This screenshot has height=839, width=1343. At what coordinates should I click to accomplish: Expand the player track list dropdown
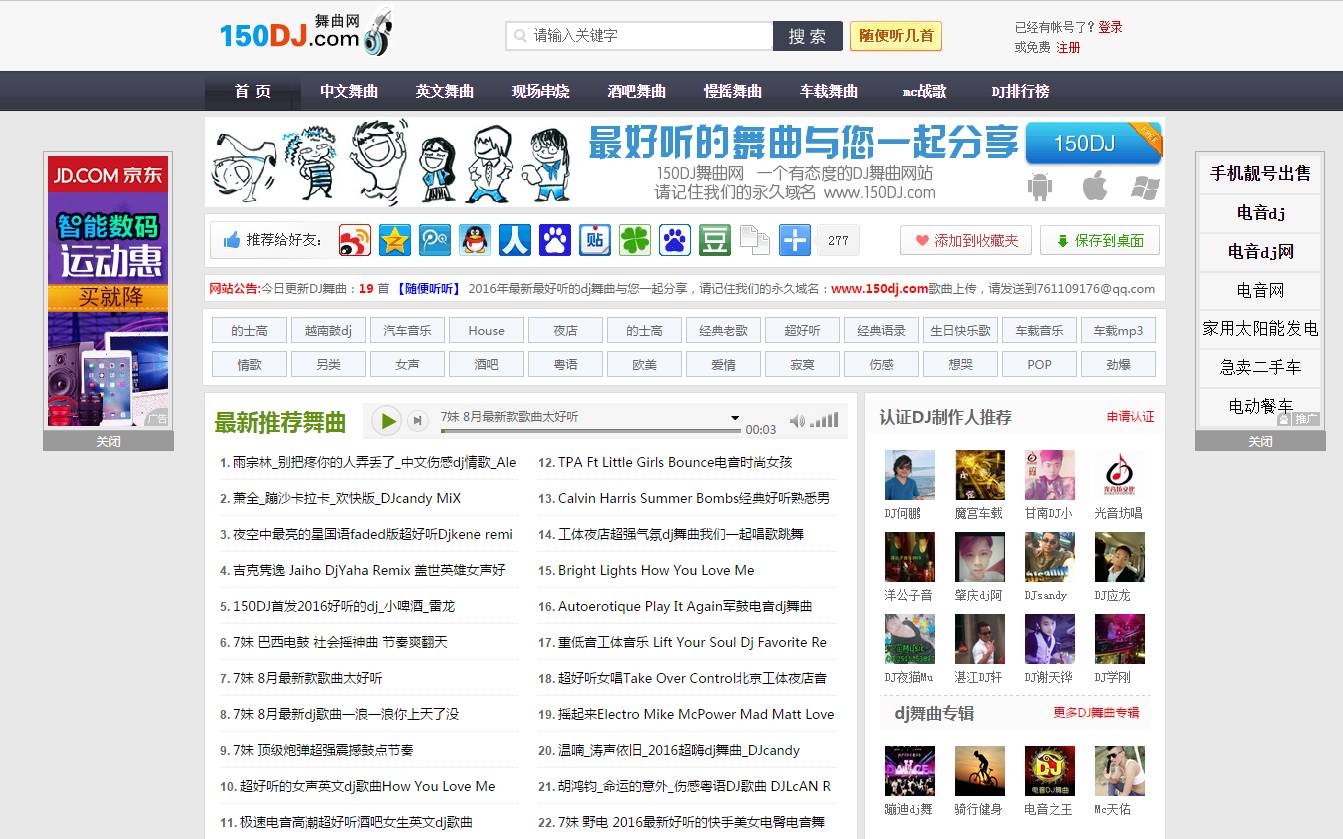point(735,418)
